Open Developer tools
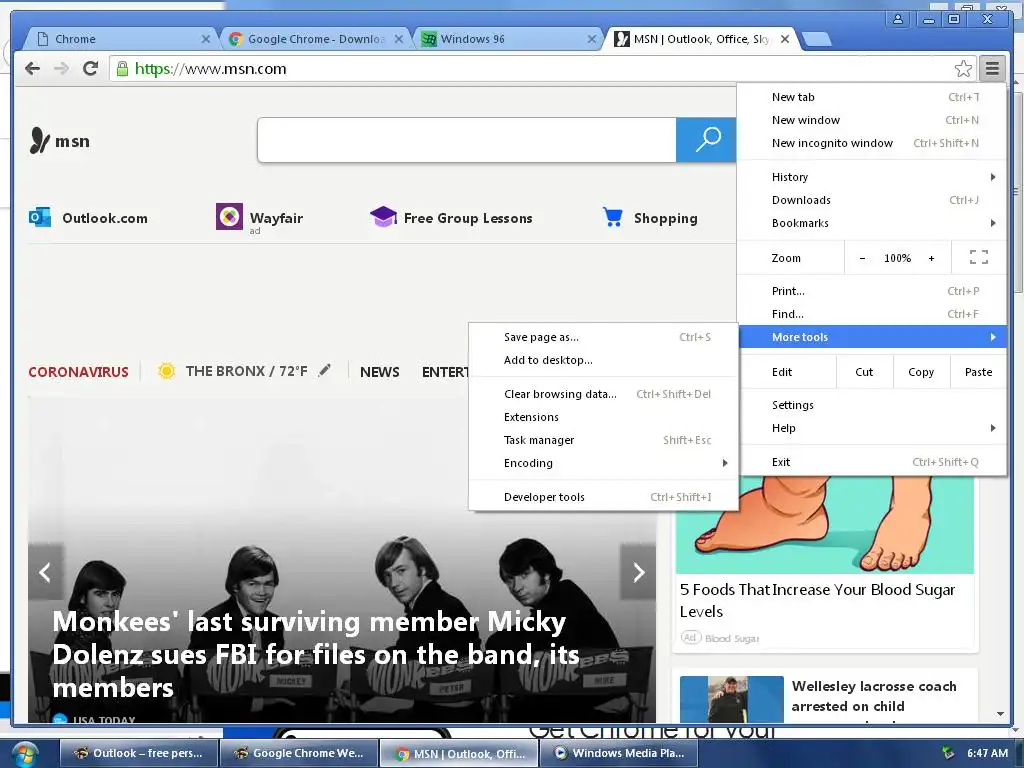Screen dimensions: 1024x768 point(604,497)
